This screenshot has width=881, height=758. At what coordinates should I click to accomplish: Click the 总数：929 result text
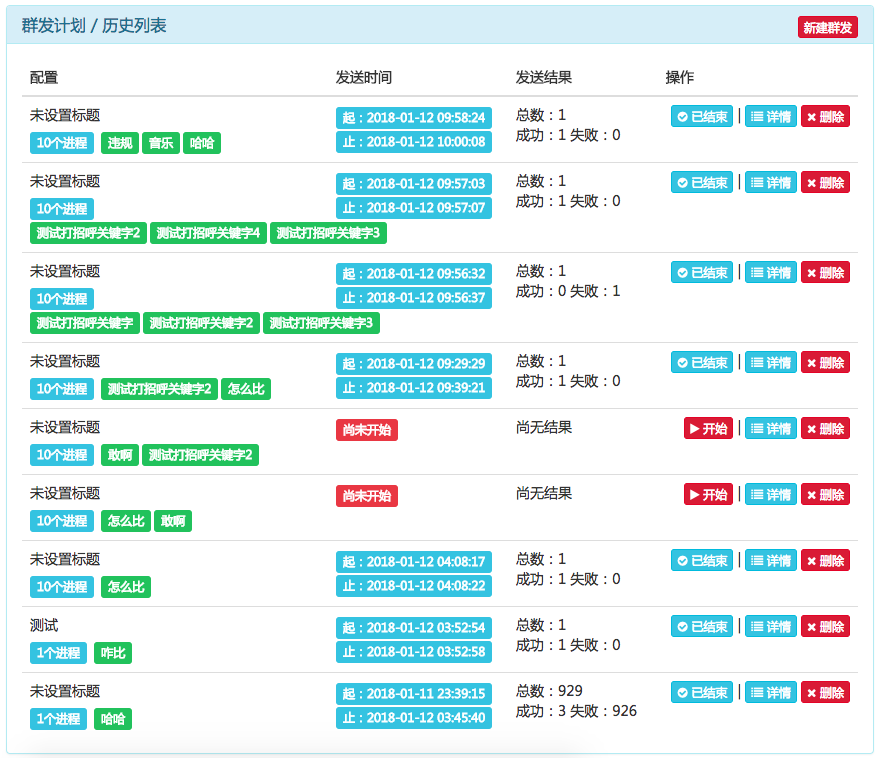tap(549, 691)
